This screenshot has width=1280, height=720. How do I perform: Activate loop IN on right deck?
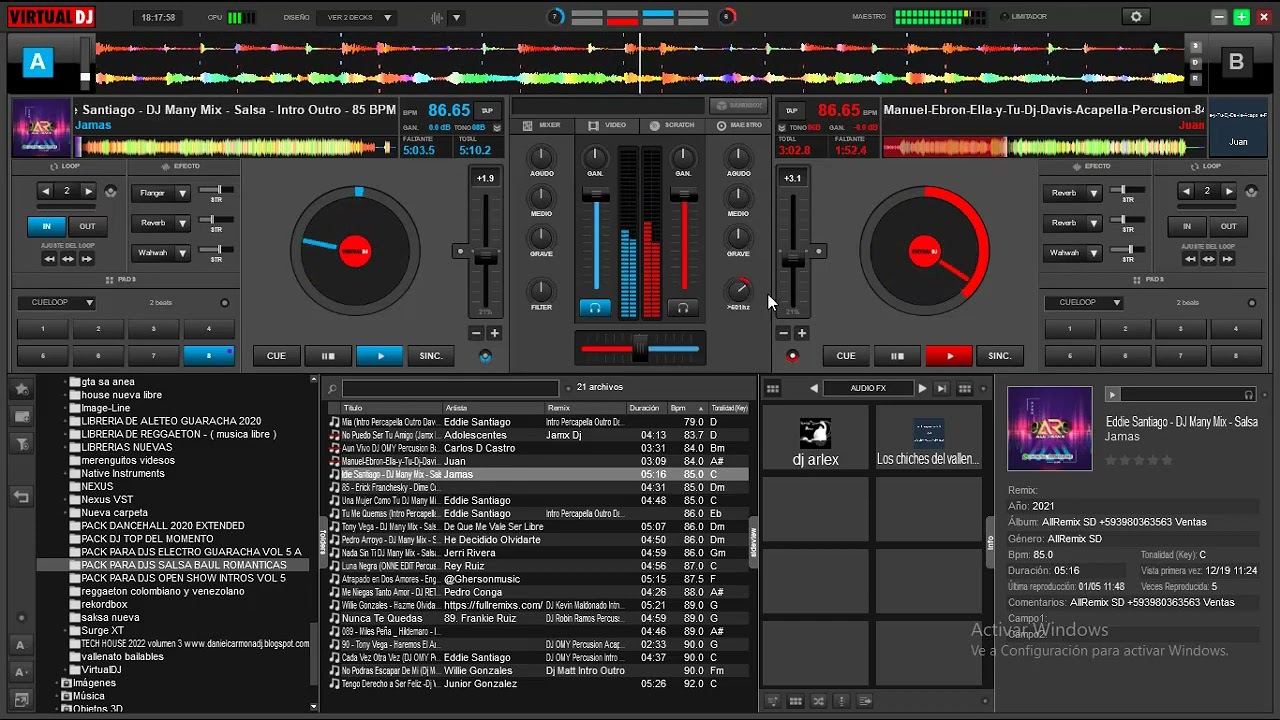point(1187,226)
